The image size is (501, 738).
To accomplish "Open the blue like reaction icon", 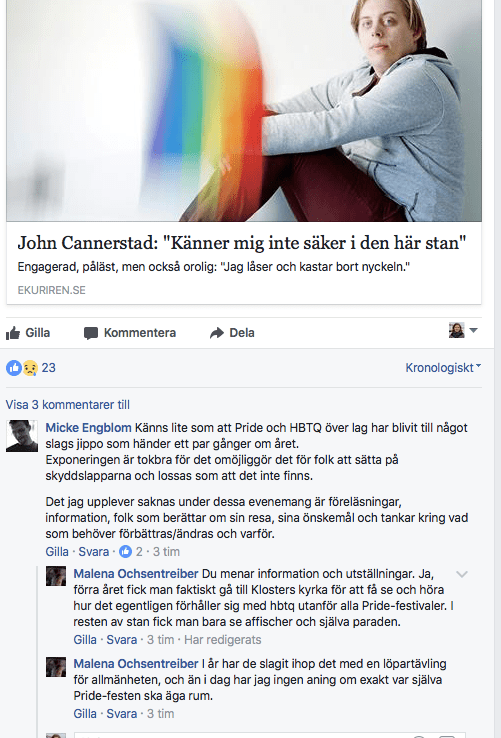I will [x=14, y=368].
